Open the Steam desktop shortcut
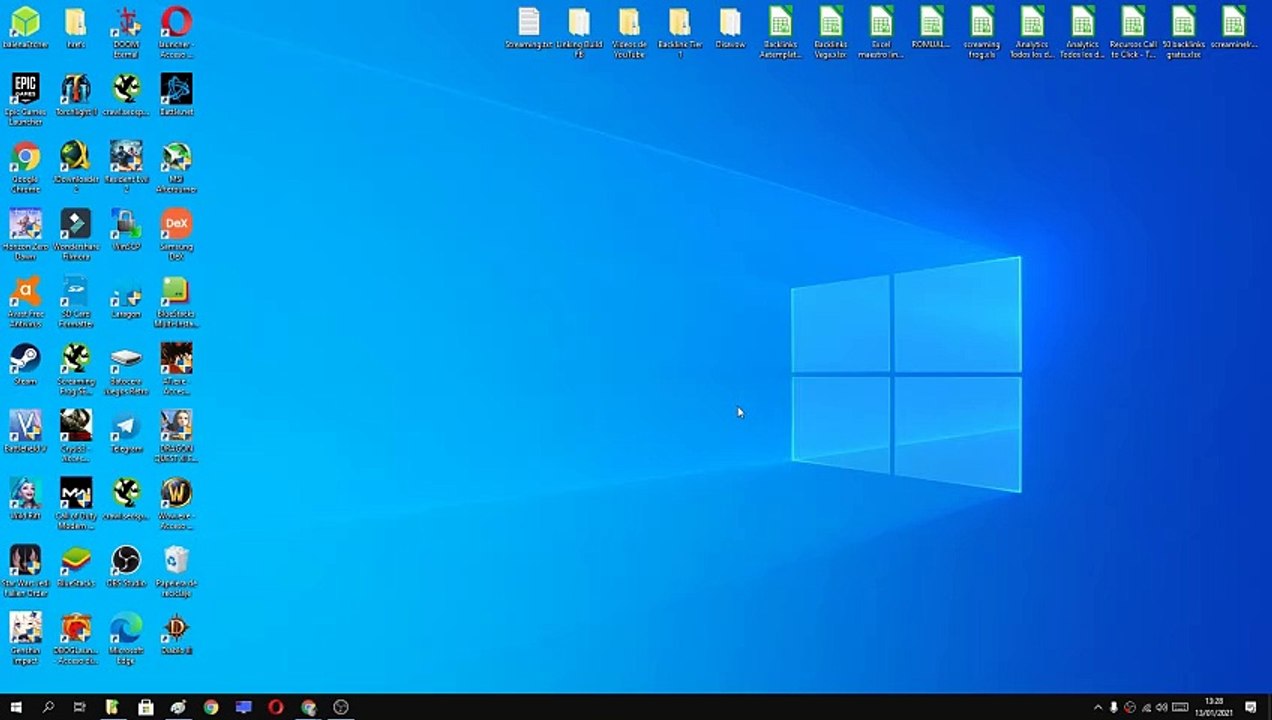The height and width of the screenshot is (720, 1272). [25, 364]
